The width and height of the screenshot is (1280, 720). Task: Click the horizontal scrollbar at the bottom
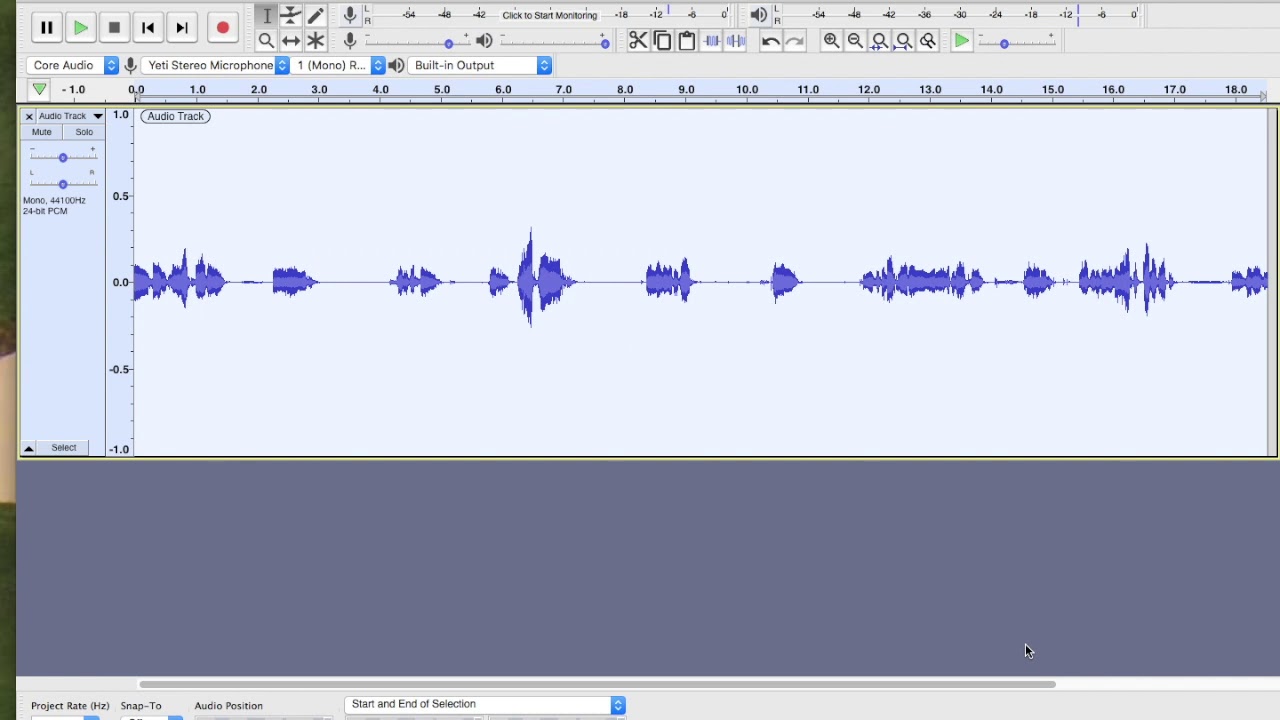597,684
